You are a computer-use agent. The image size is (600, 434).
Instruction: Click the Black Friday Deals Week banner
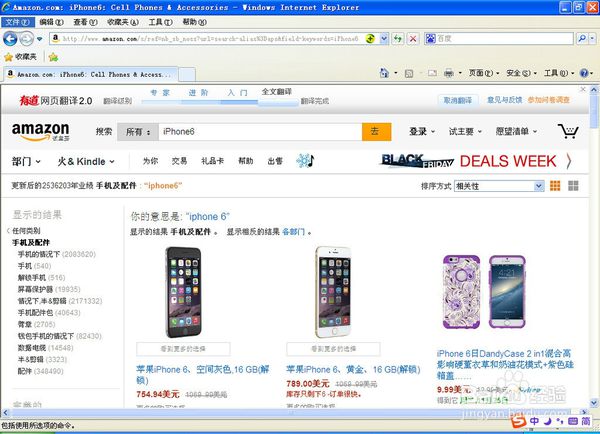click(476, 161)
